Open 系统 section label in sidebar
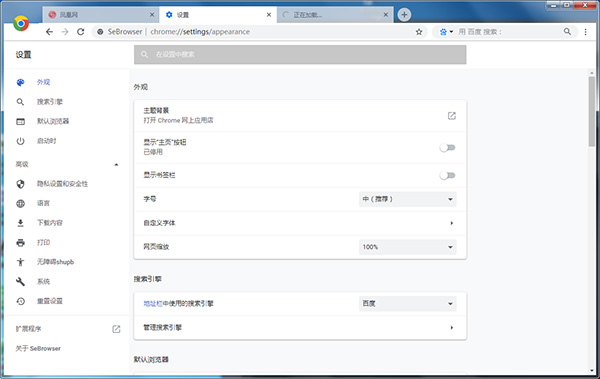This screenshot has height=379, width=600. pos(43,281)
